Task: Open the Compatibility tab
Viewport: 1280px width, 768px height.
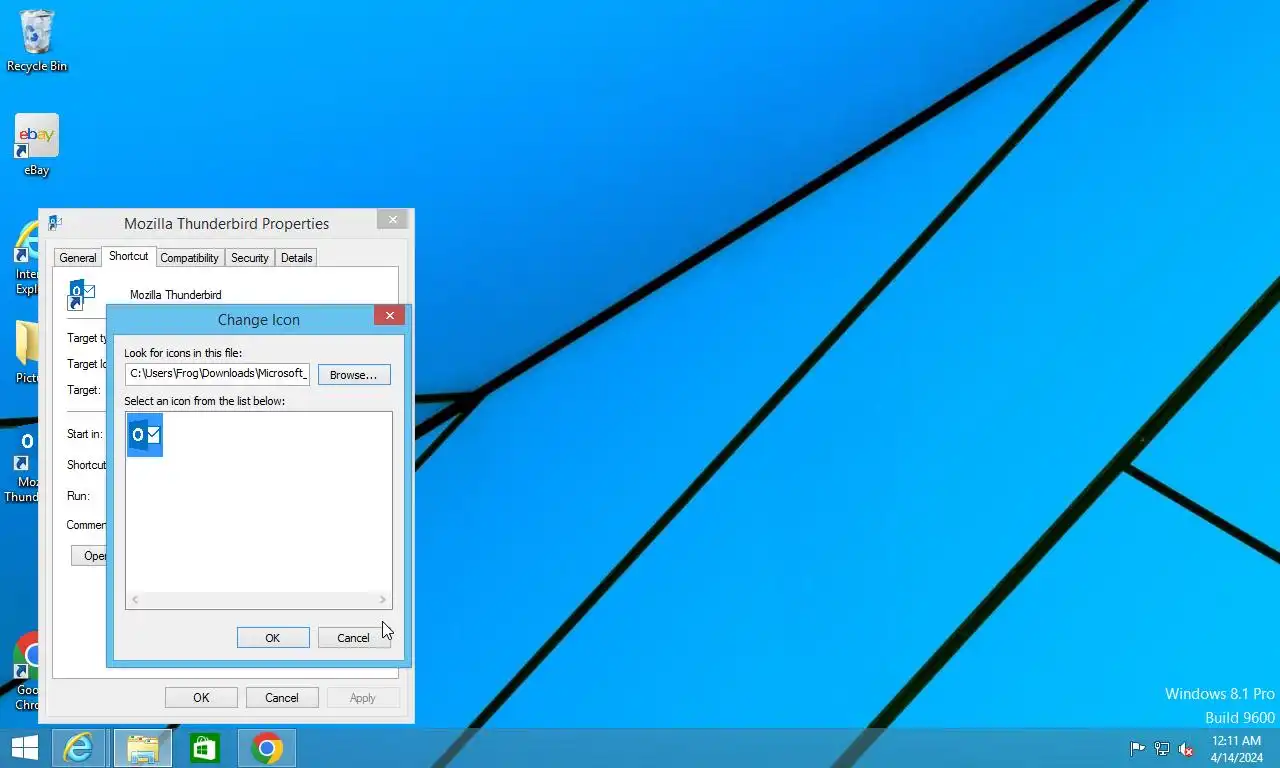Action: tap(189, 258)
